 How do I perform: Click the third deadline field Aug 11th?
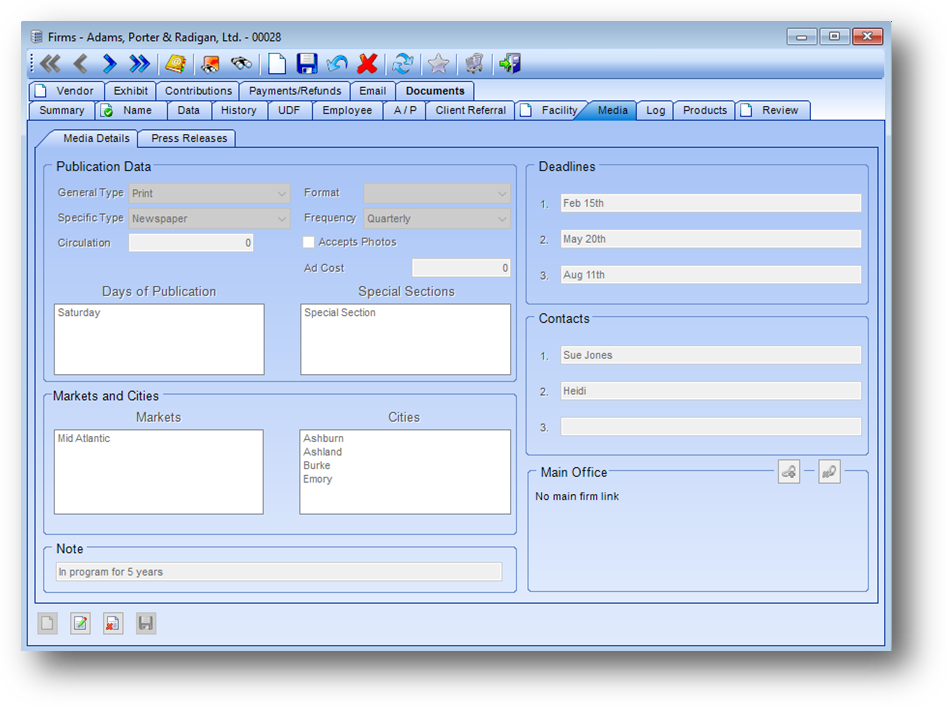(x=711, y=275)
